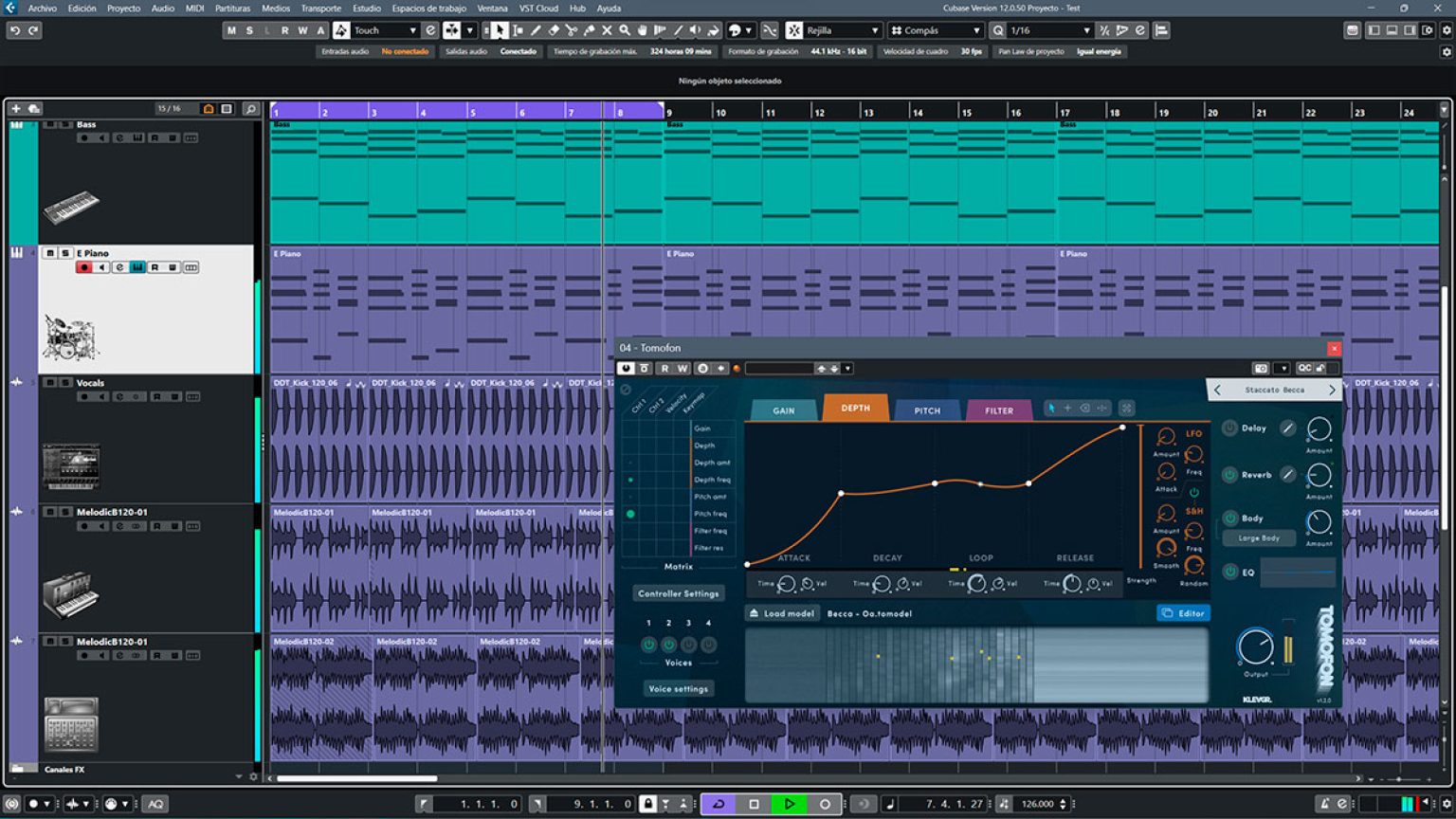Screen dimensions: 1456x819
Task: Start playback with the green Play button
Action: pos(789,804)
